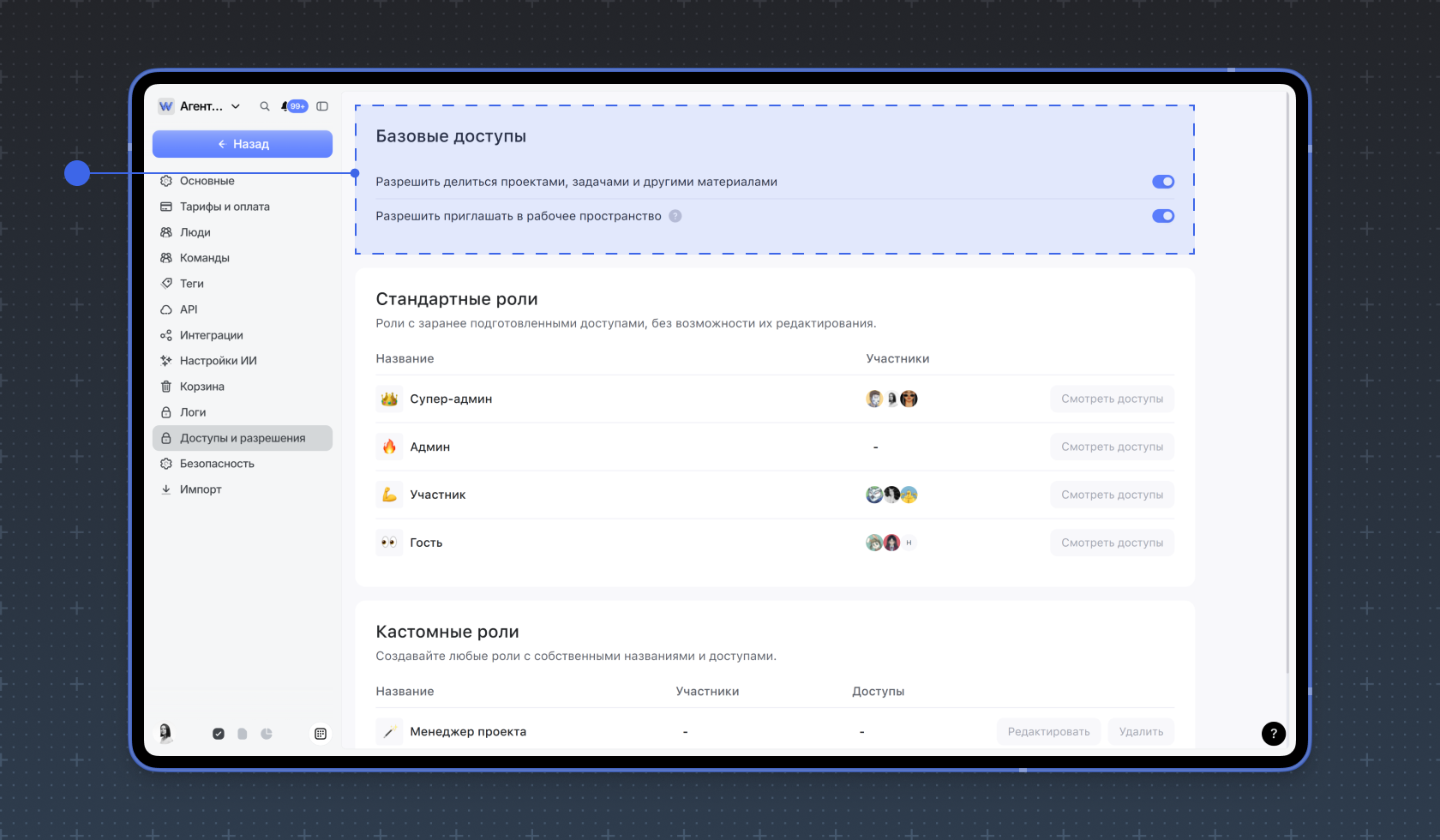Screen dimensions: 1440x840
Task: Click the help question mark next to invite setting
Action: [675, 216]
